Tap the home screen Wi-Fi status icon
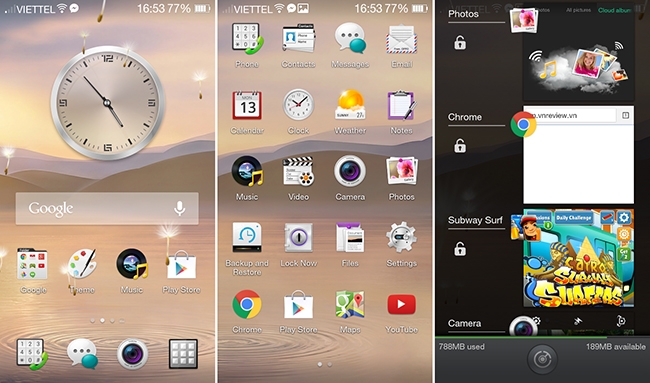The image size is (650, 383). pos(62,8)
